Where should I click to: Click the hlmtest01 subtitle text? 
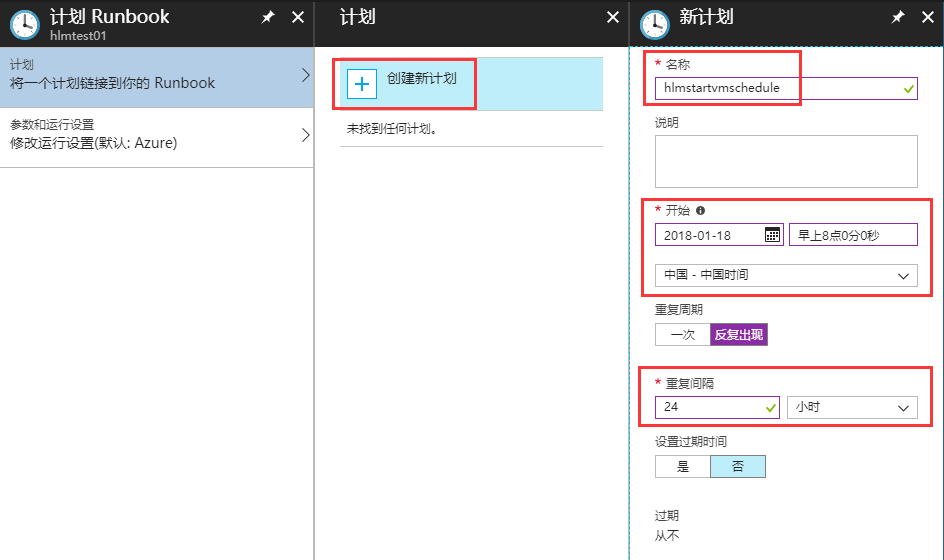[78, 36]
